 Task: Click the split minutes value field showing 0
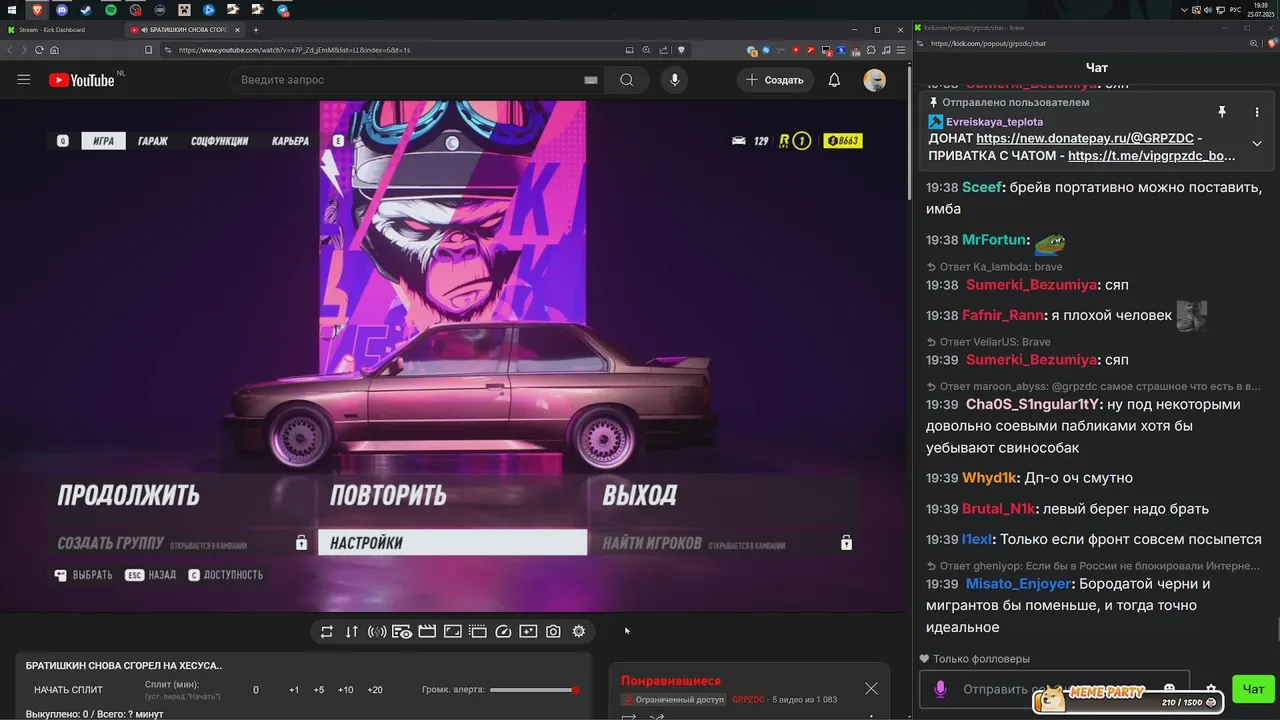pos(256,690)
